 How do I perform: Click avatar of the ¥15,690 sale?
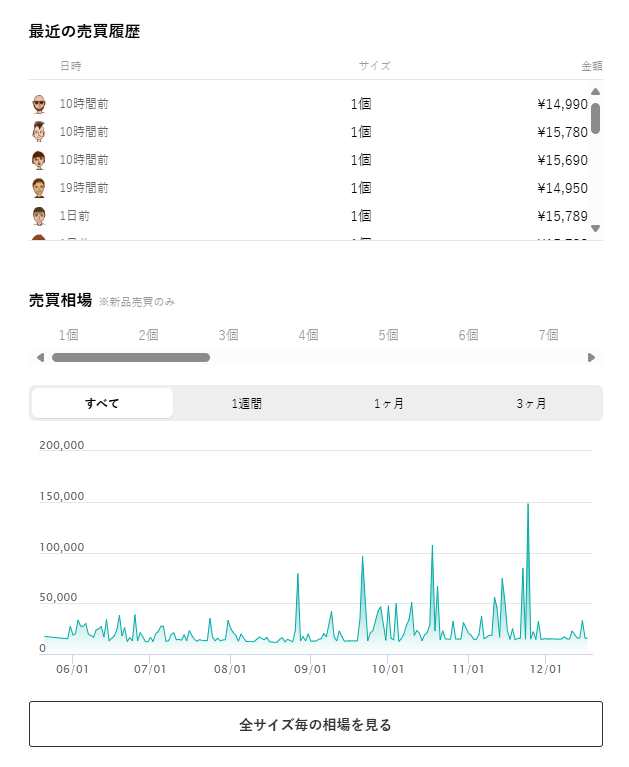[x=39, y=160]
